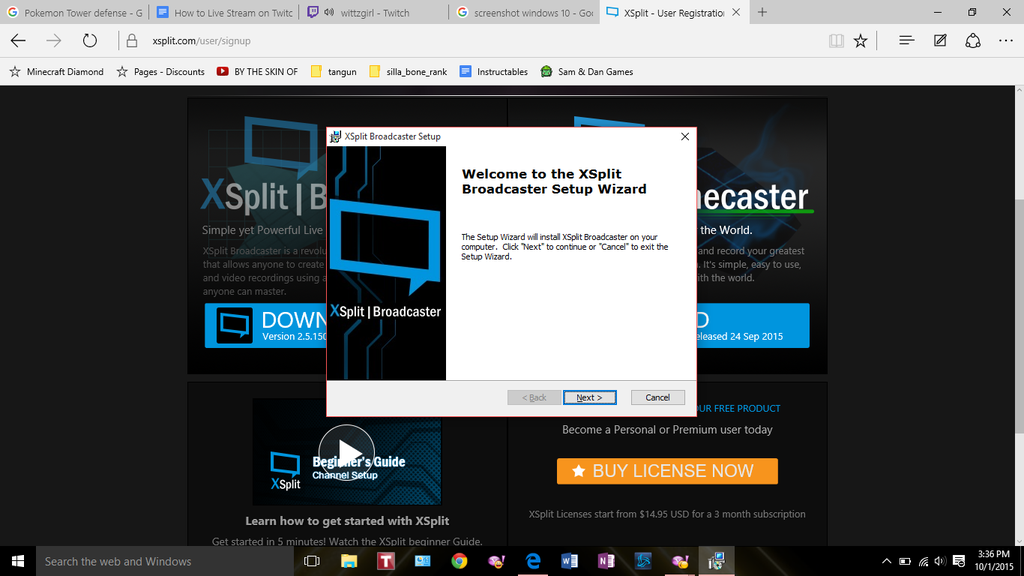Click the volume speaker tray icon
The width and height of the screenshot is (1024, 576).
[940, 561]
